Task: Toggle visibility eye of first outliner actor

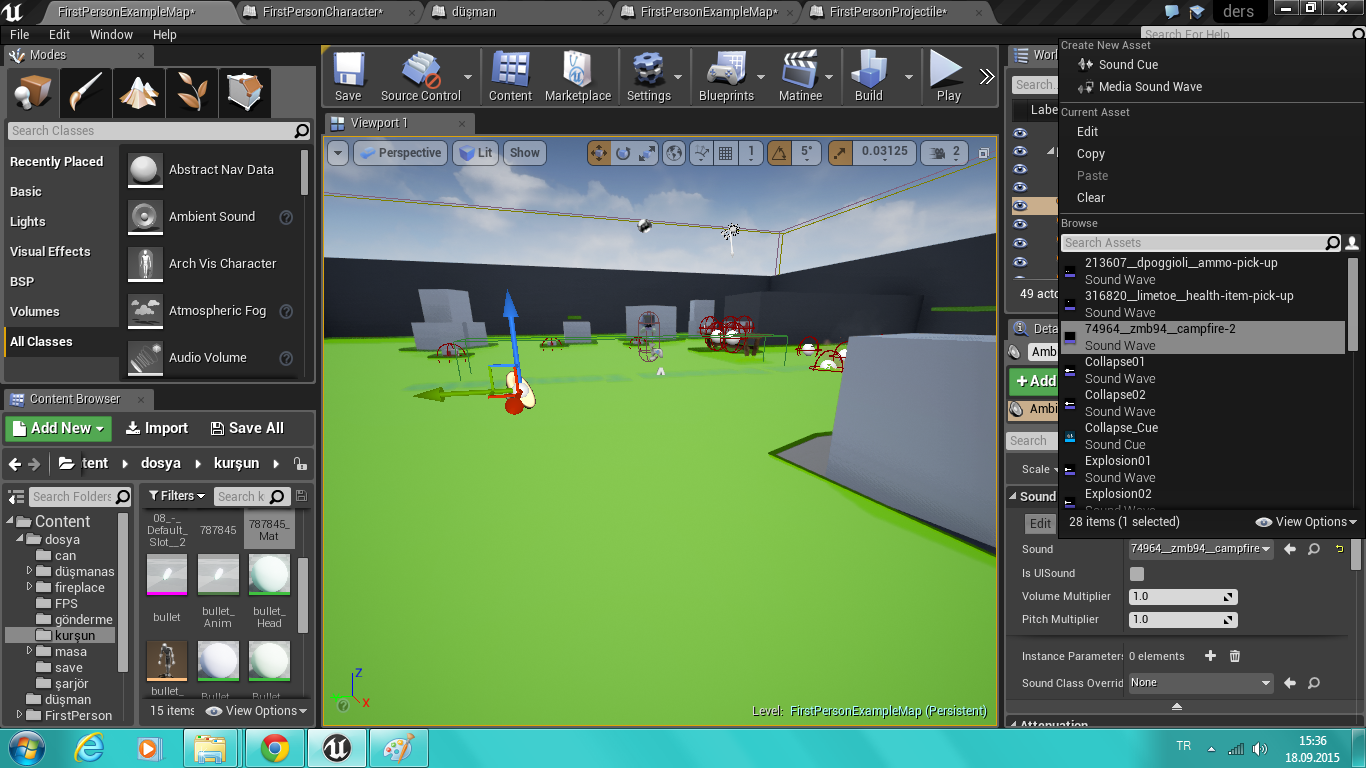Action: coord(1020,133)
